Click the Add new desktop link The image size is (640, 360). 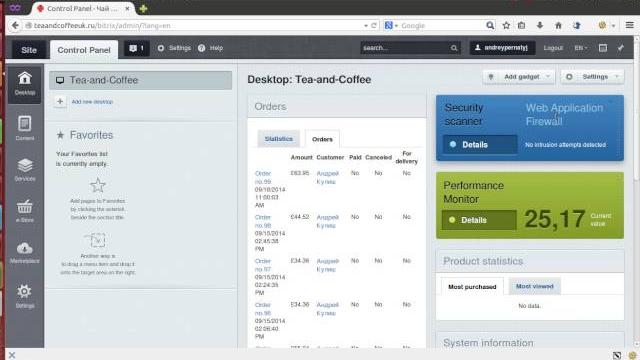[x=92, y=102]
